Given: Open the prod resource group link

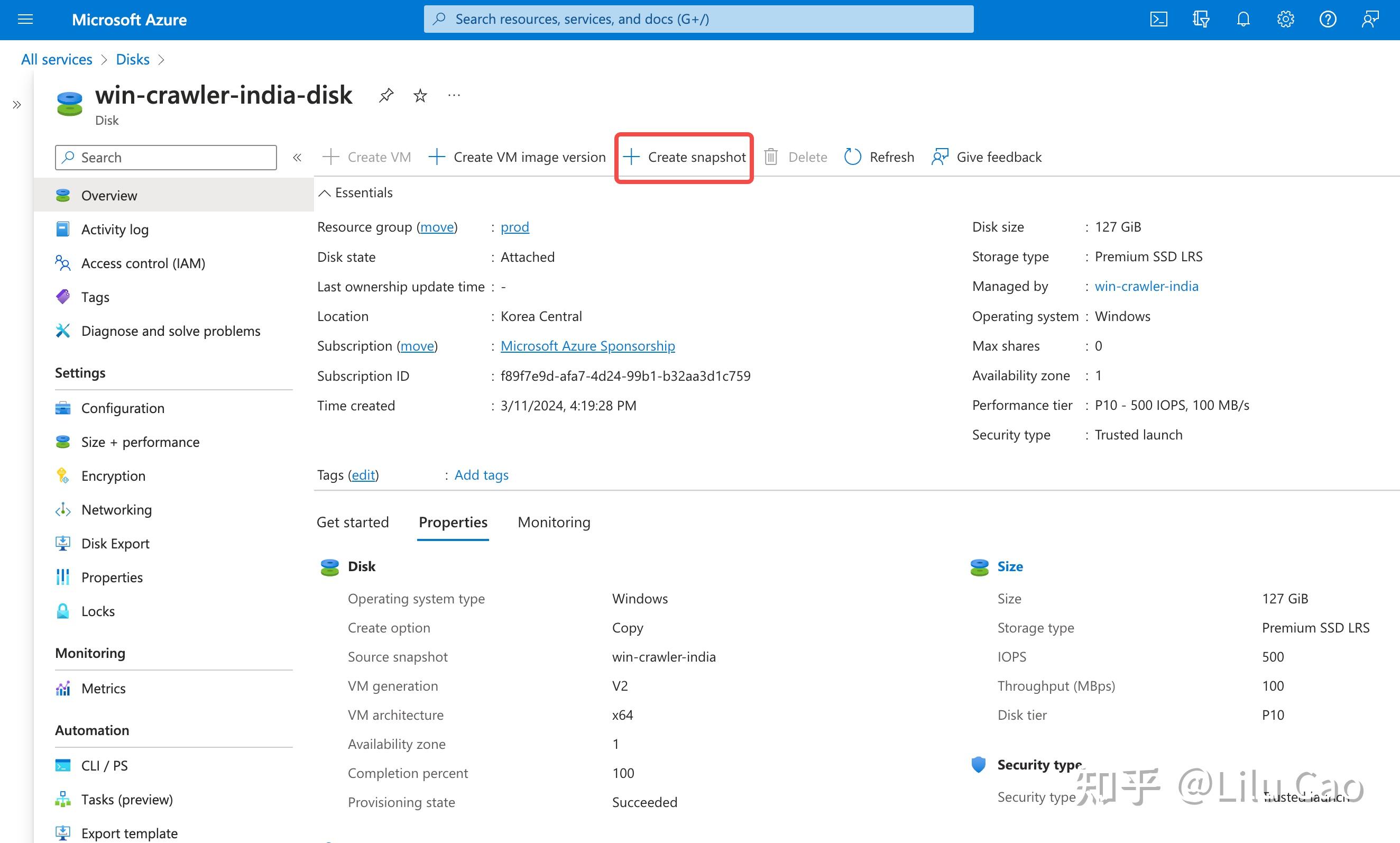Looking at the screenshot, I should click(x=515, y=227).
